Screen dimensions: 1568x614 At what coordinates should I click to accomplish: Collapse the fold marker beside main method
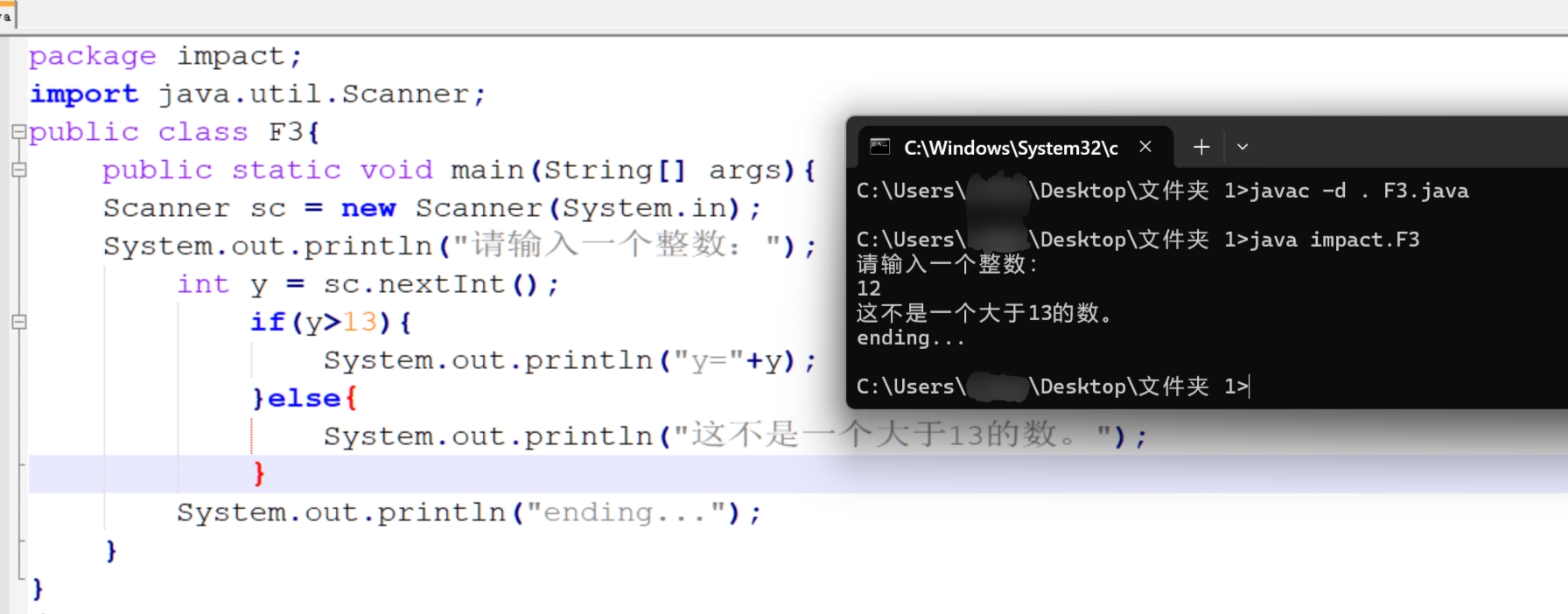18,170
